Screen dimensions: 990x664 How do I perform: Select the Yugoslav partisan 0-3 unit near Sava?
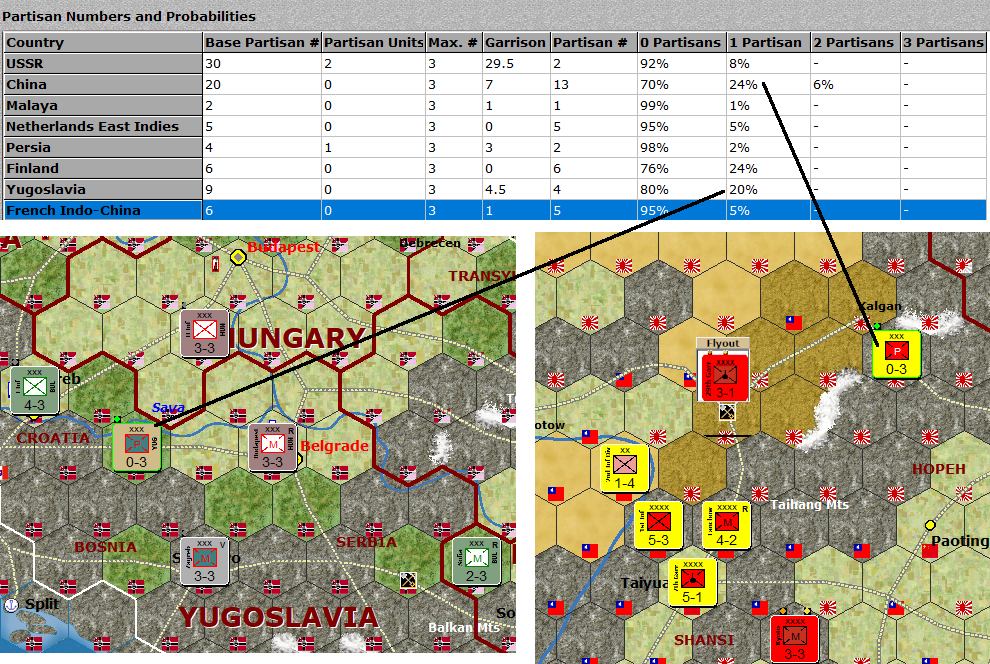[x=136, y=447]
